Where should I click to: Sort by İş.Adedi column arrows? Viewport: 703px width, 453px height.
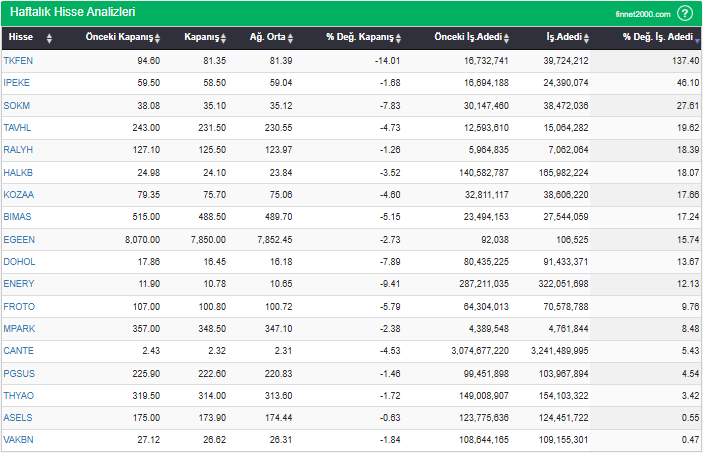tap(591, 38)
